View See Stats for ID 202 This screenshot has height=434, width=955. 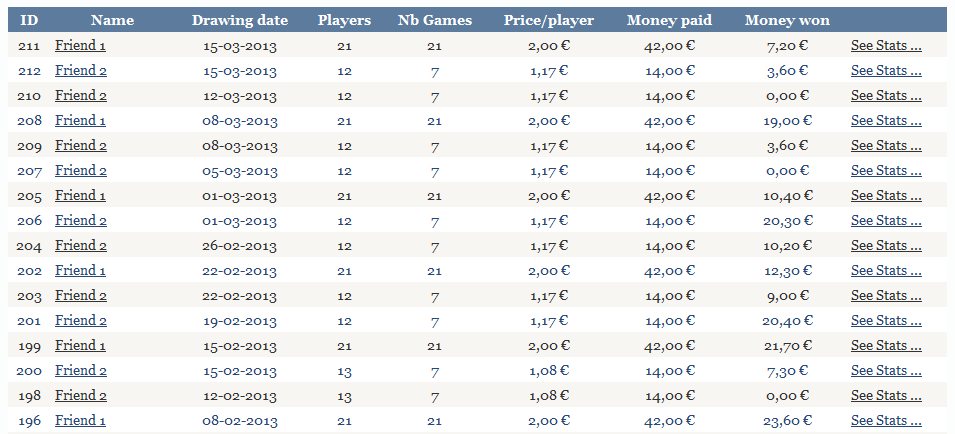click(x=886, y=270)
